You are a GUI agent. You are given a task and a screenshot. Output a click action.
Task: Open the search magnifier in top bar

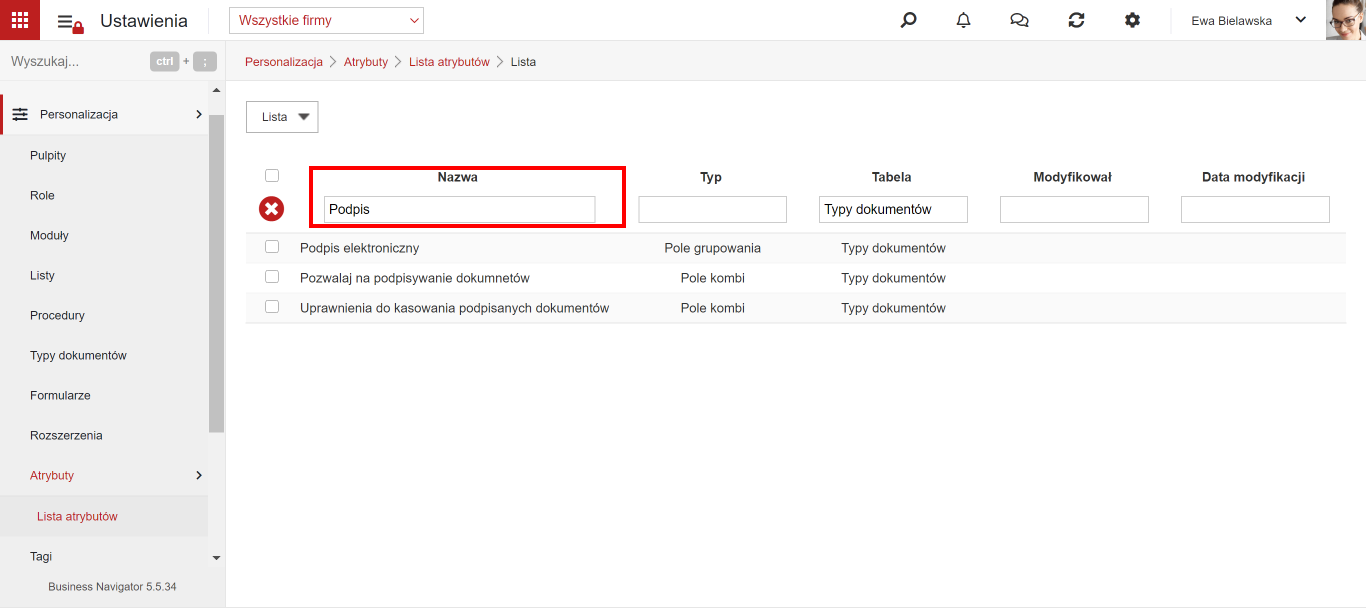point(908,20)
